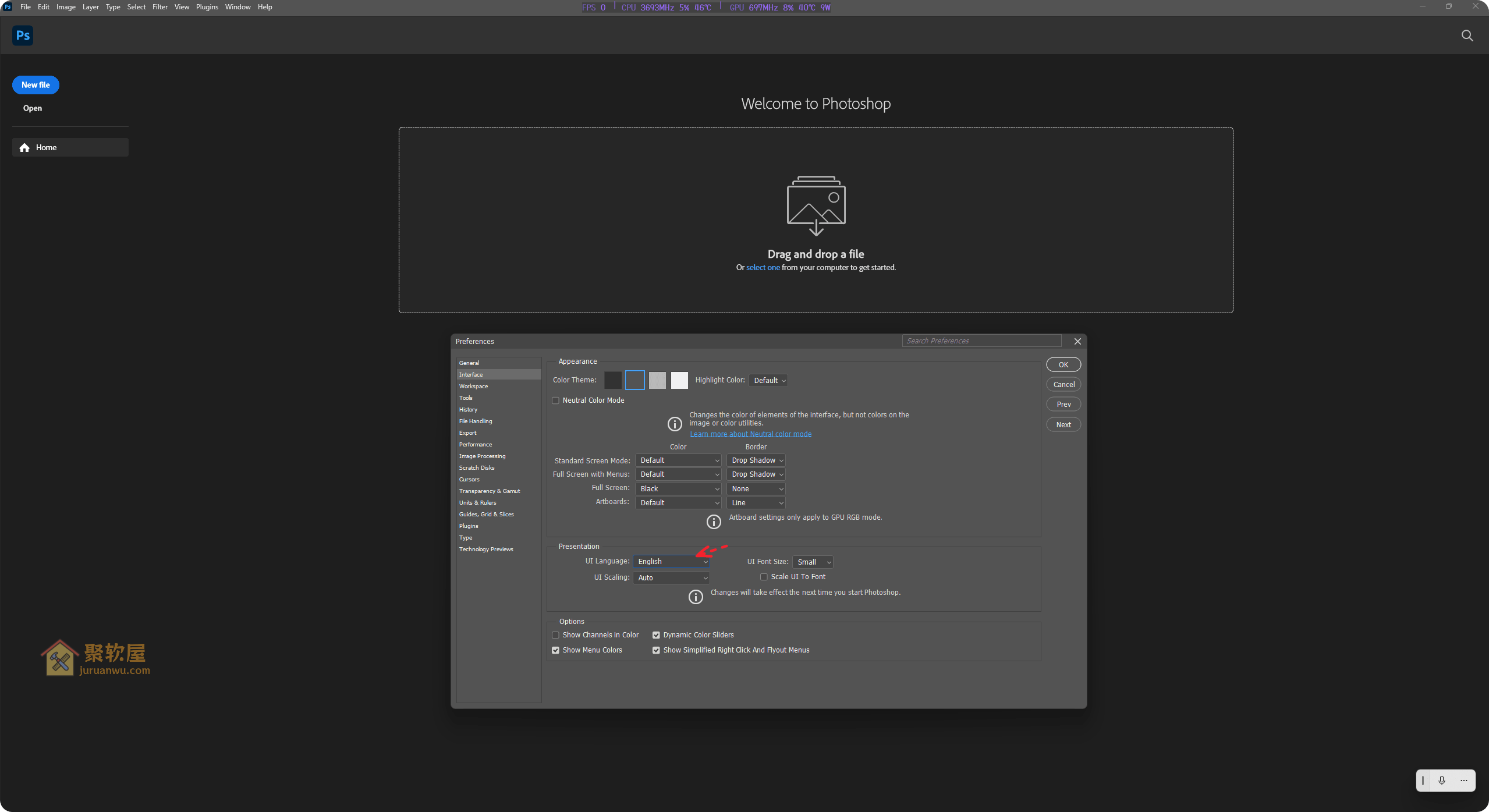1489x812 pixels.
Task: Open the UI Language dropdown
Action: (x=671, y=561)
